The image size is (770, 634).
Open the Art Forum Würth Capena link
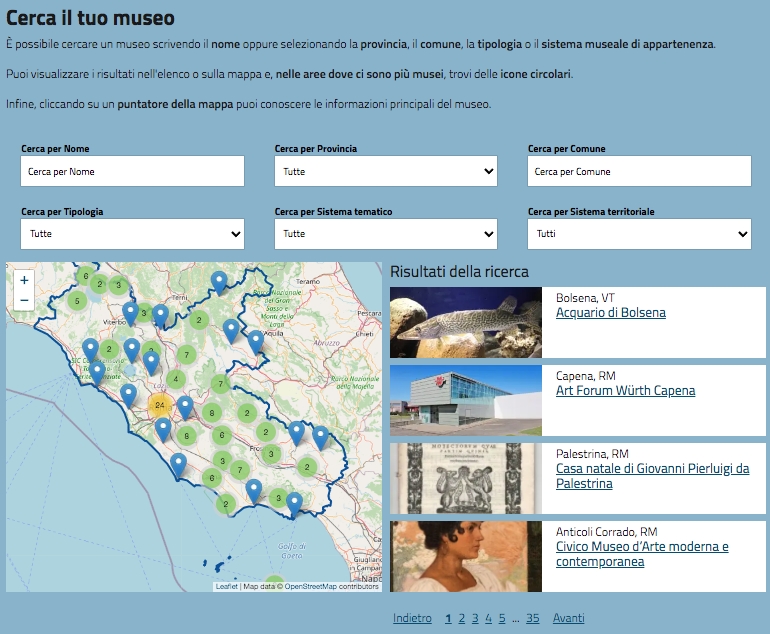(625, 391)
